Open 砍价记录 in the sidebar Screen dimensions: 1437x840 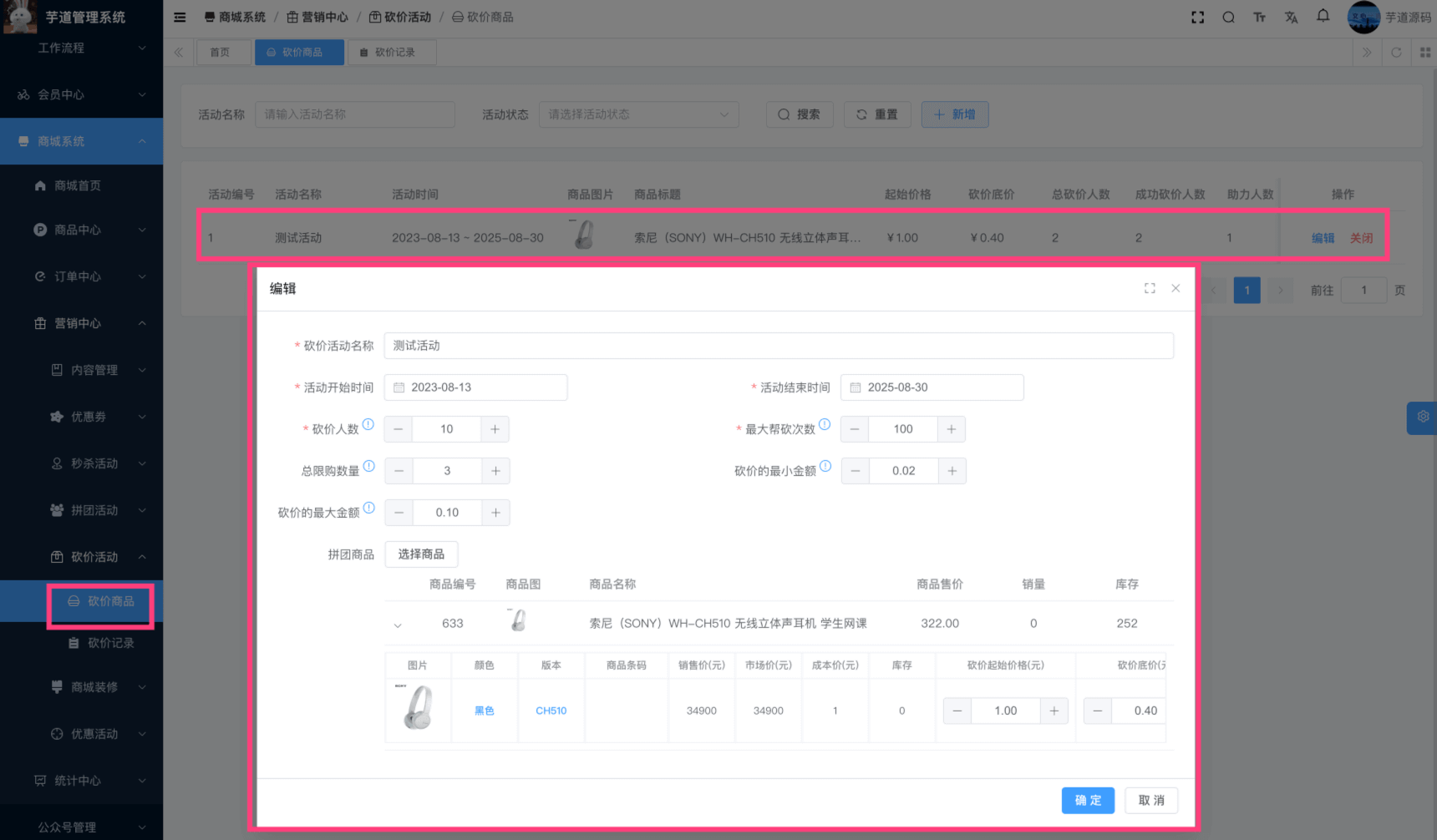[110, 643]
